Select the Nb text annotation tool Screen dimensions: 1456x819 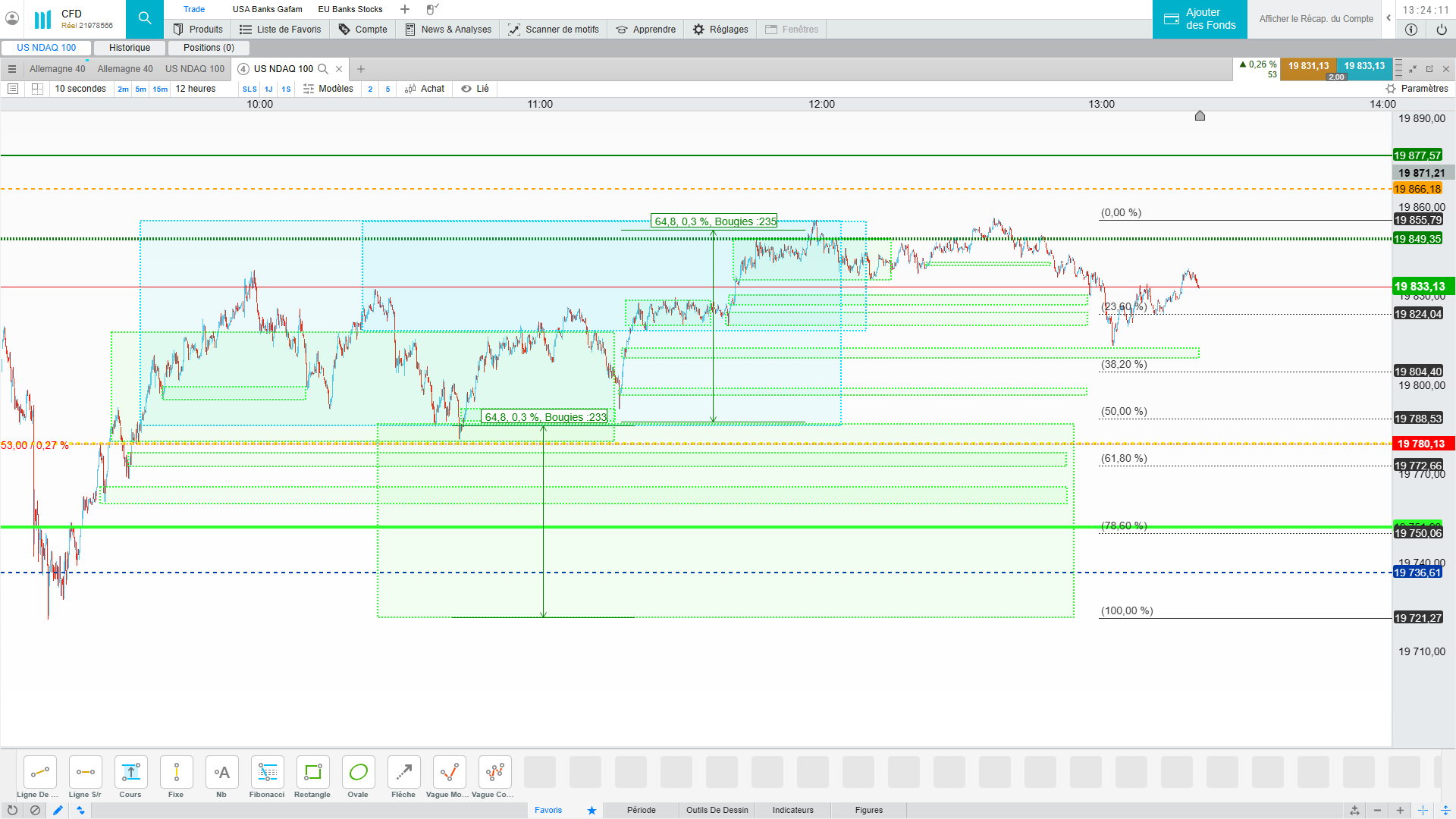[x=221, y=773]
